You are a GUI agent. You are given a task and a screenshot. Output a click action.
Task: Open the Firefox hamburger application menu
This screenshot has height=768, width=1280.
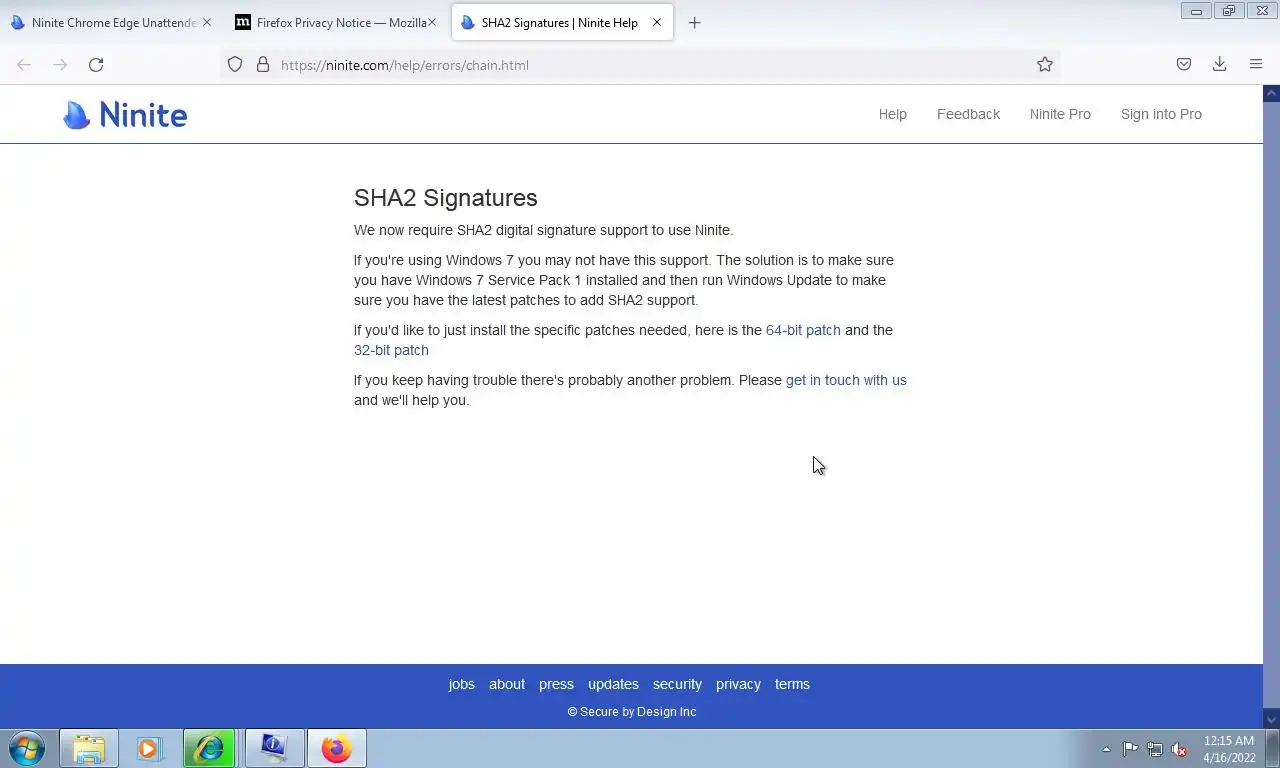coord(1256,64)
